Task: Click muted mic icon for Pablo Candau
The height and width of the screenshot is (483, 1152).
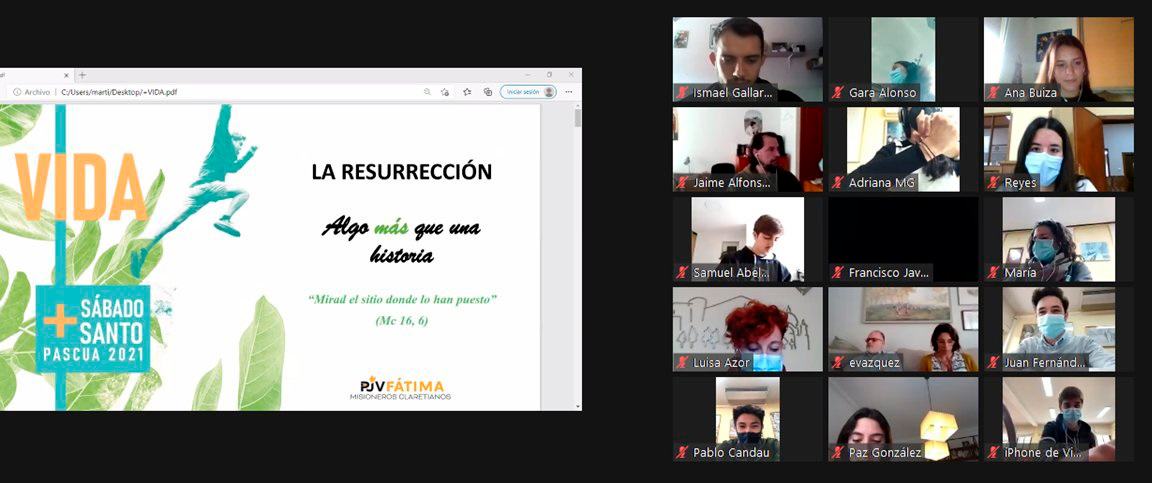Action: coord(682,453)
